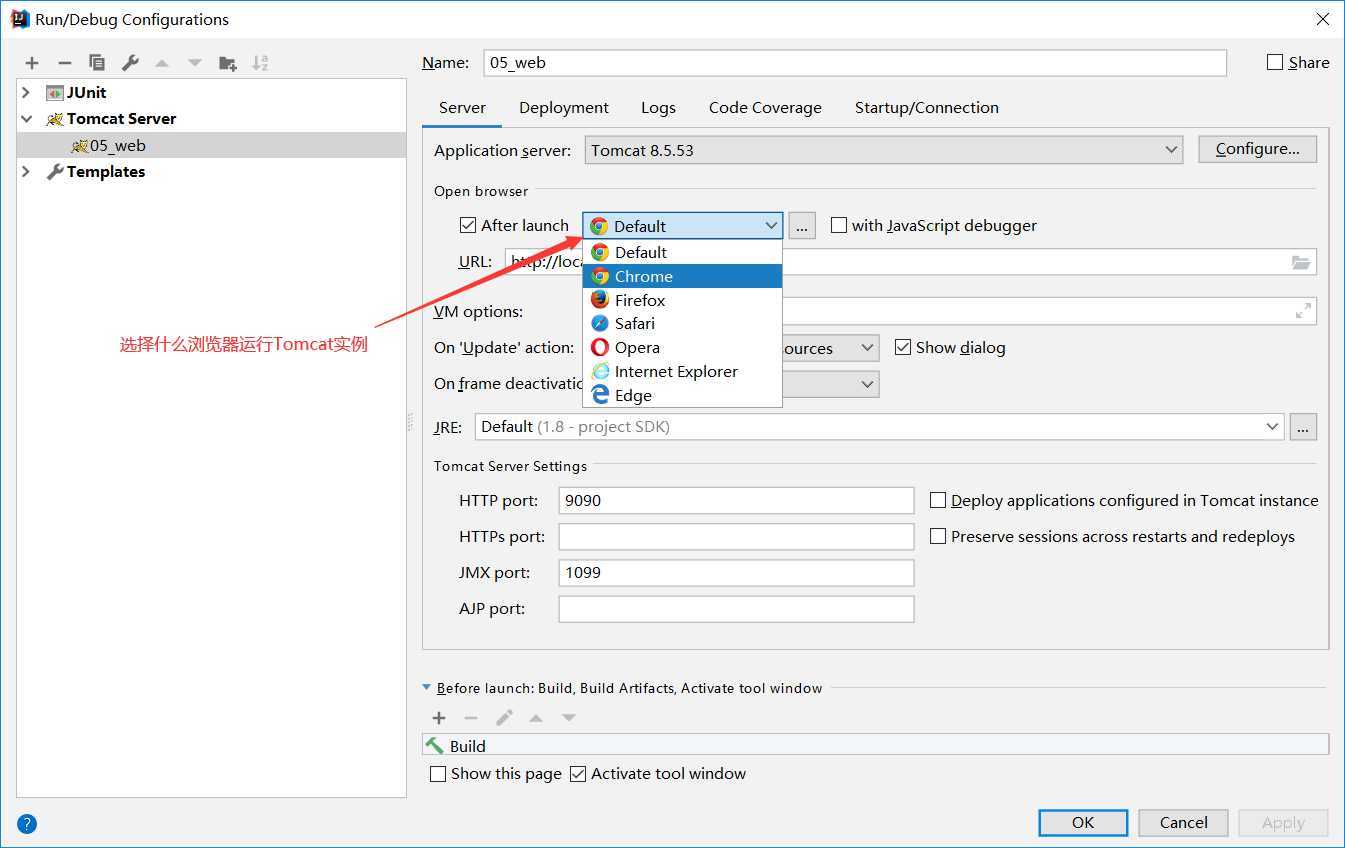Click the Tomcat Server cat icon
The height and width of the screenshot is (848, 1345).
click(55, 119)
